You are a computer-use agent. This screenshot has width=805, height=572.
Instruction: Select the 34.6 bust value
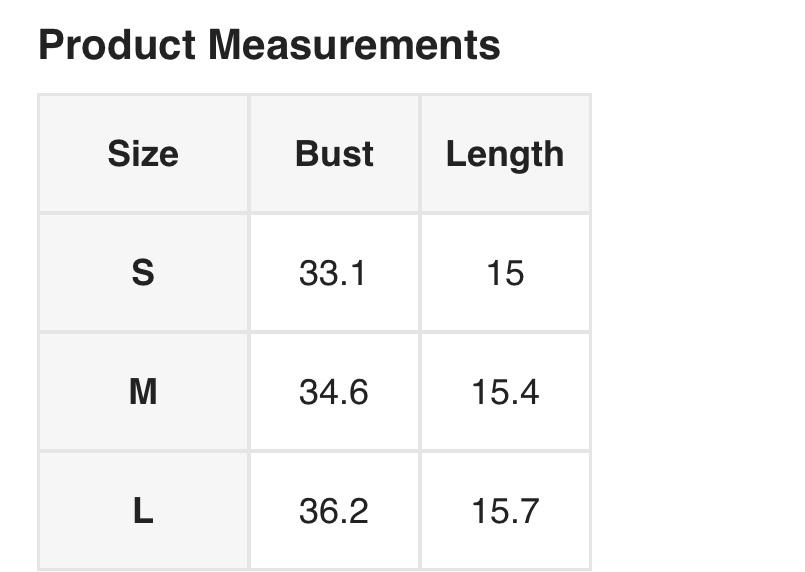coord(334,392)
